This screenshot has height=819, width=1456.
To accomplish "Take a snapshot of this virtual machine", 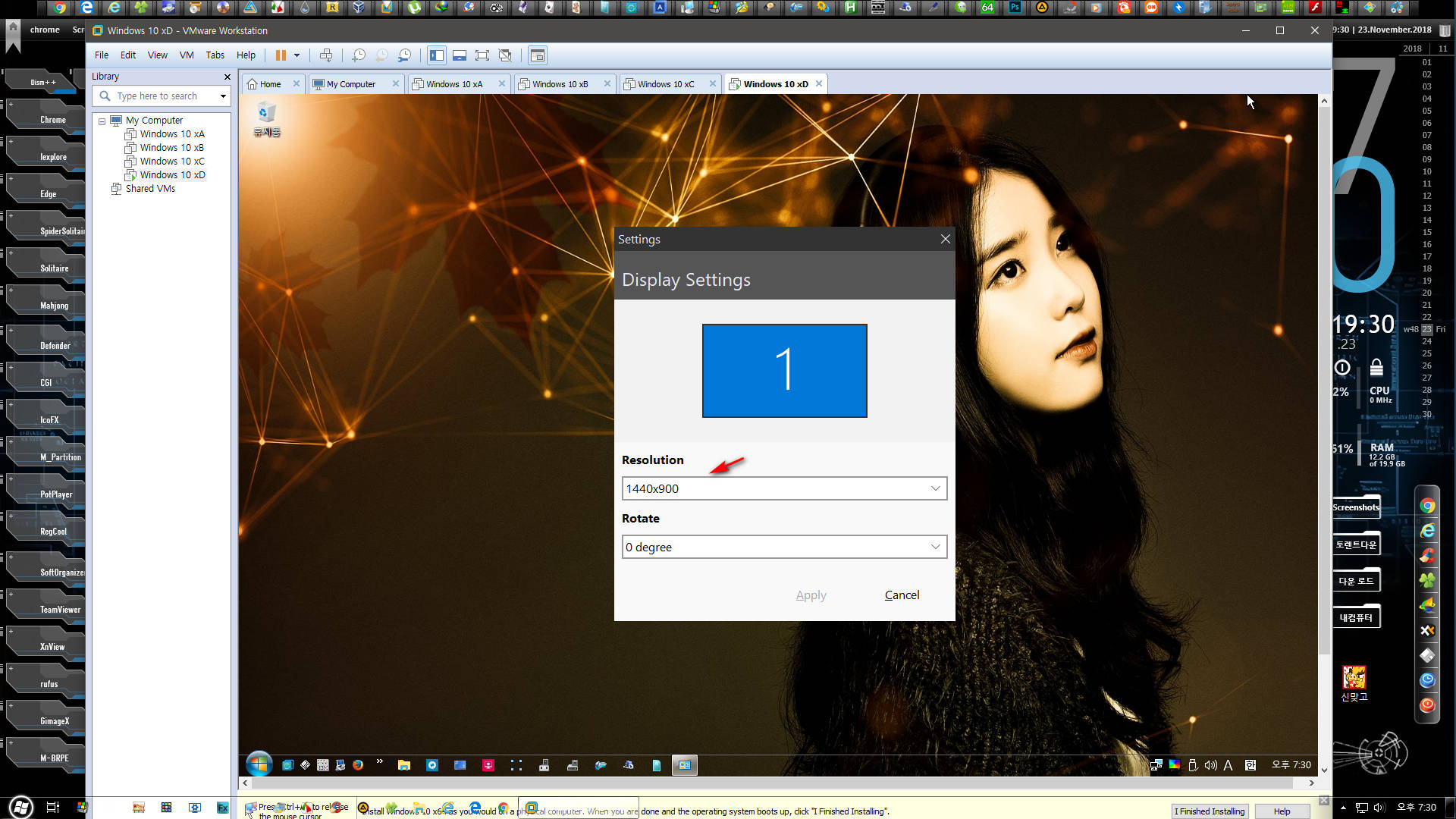I will [x=359, y=55].
